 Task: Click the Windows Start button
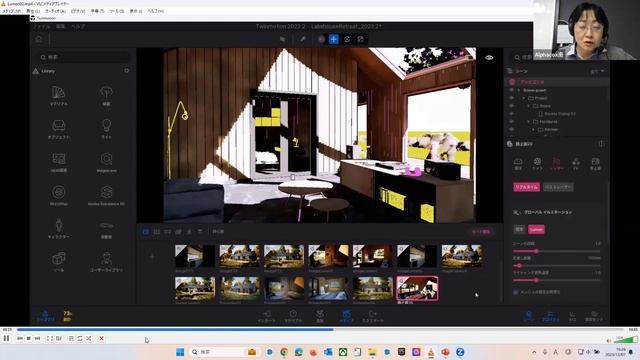180,352
